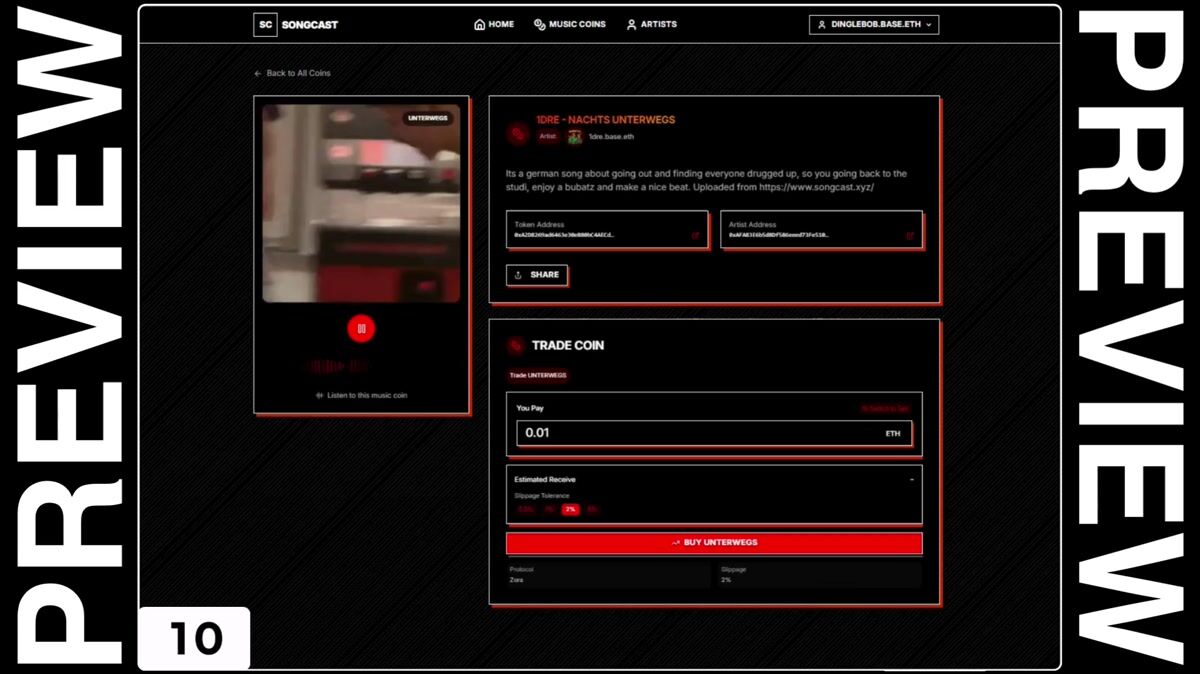Screen dimensions: 1200x674
Task: Click the red audio waveform
Action: pos(338,366)
